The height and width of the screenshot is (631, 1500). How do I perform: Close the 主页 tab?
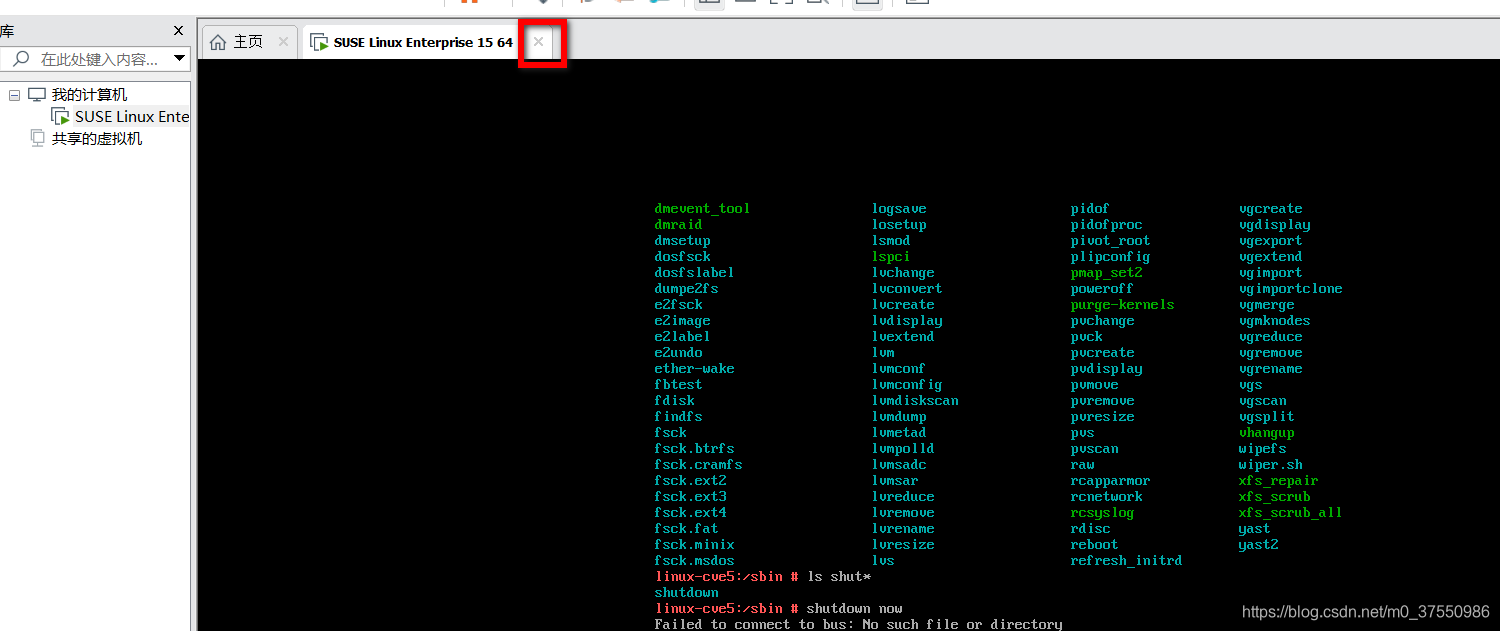(x=283, y=42)
